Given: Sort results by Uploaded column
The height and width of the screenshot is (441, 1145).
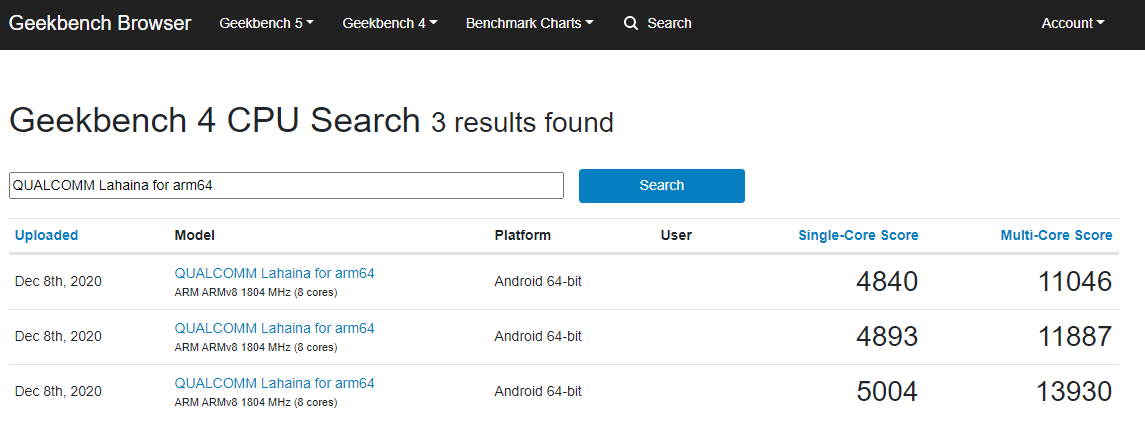Looking at the screenshot, I should tap(46, 235).
